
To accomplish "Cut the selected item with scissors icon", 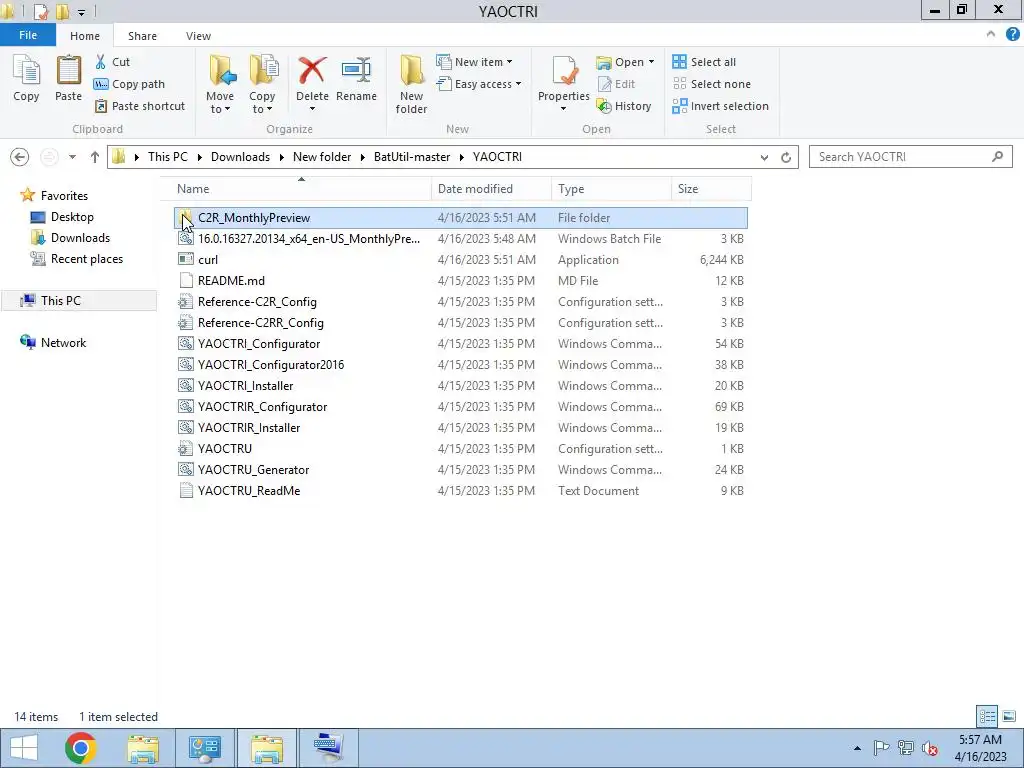I will click(x=112, y=62).
